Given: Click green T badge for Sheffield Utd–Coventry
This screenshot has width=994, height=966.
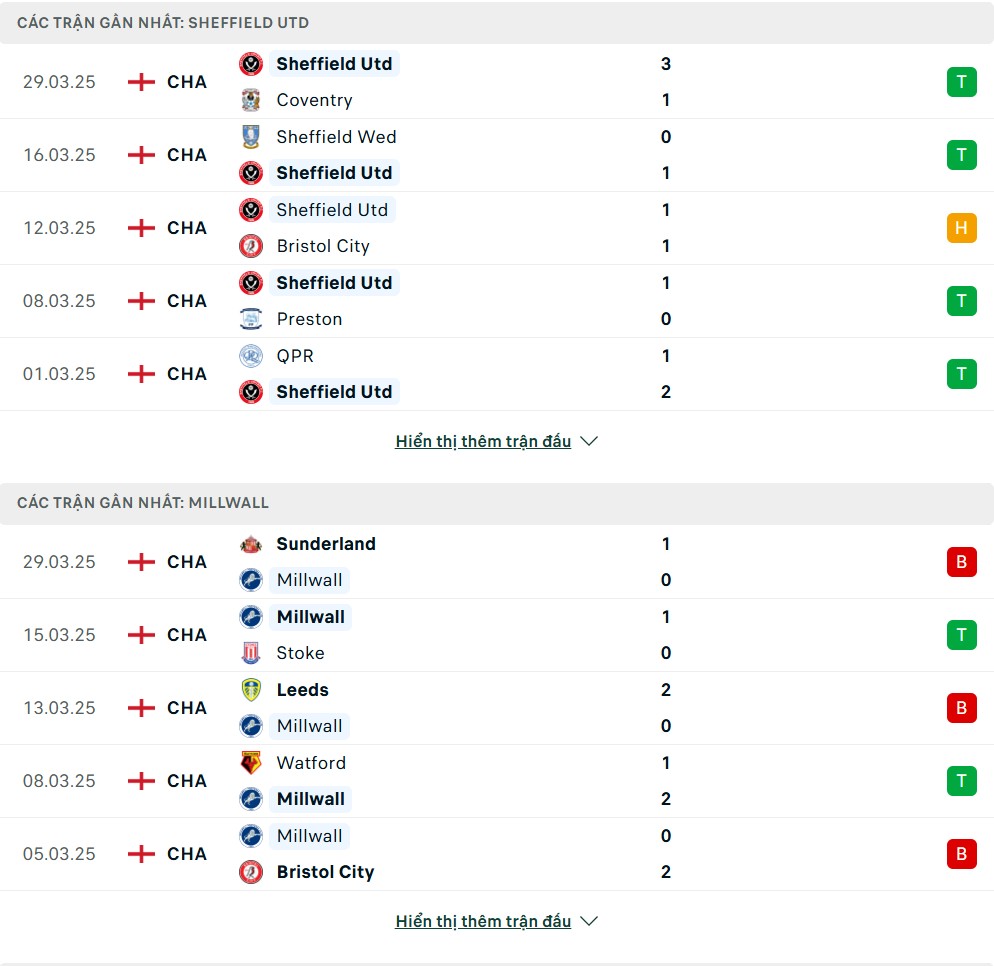Looking at the screenshot, I should pos(961,82).
